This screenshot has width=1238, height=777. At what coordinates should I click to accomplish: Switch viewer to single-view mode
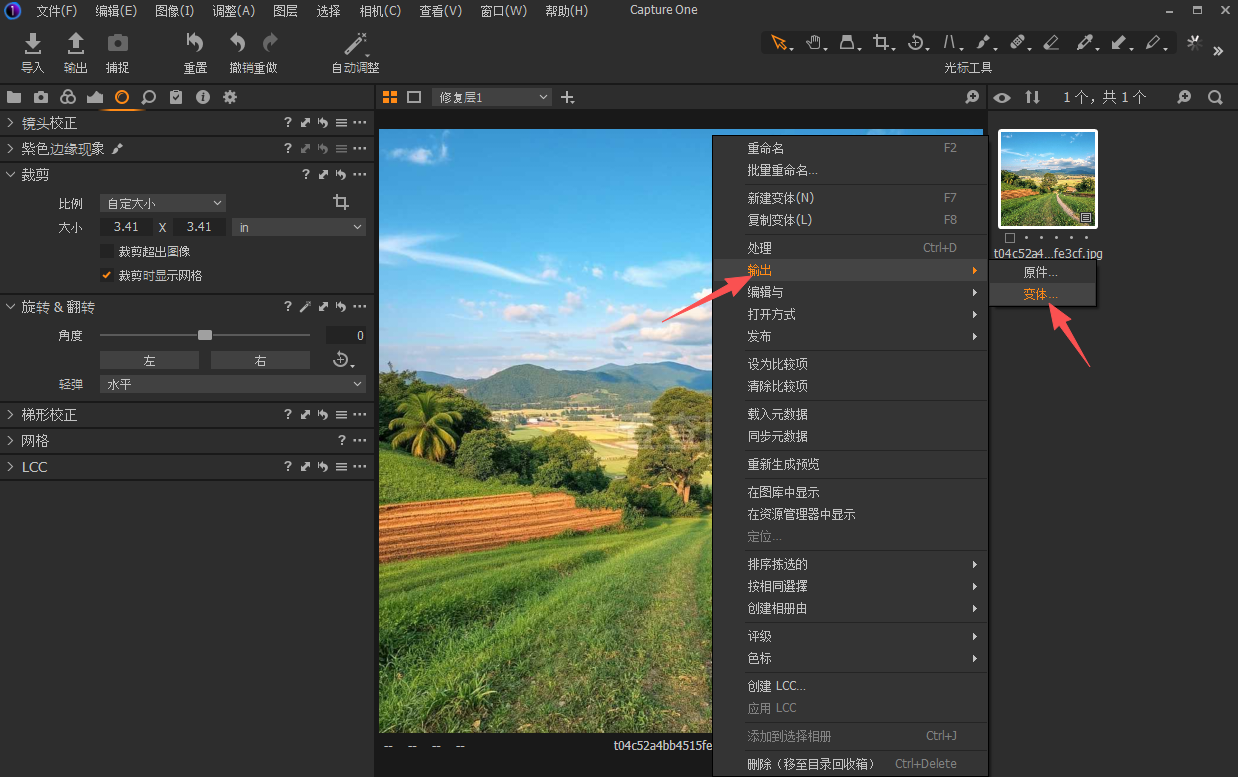pyautogui.click(x=414, y=97)
